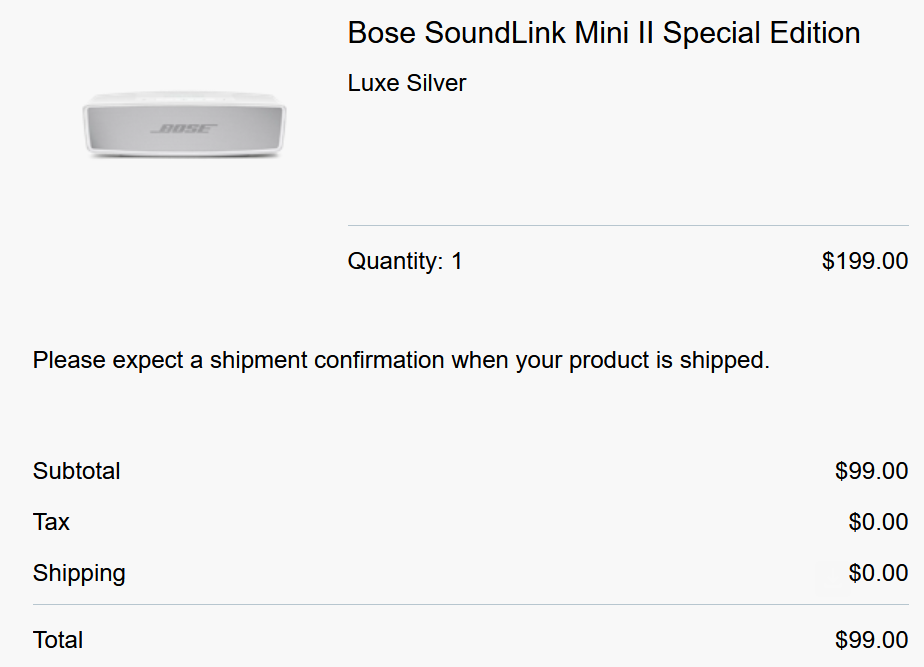Click the $99.00 total amount
The height and width of the screenshot is (667, 924).
[871, 640]
